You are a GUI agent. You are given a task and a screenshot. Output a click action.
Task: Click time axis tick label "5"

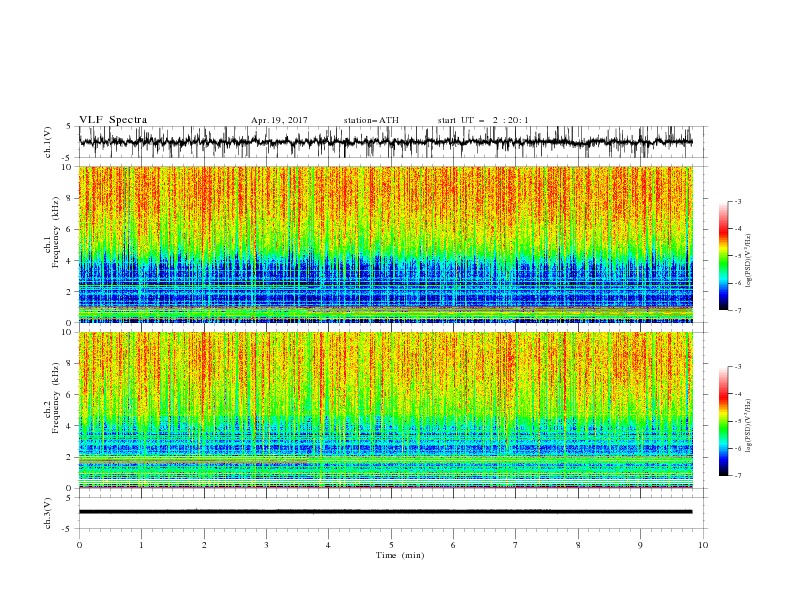click(391, 545)
